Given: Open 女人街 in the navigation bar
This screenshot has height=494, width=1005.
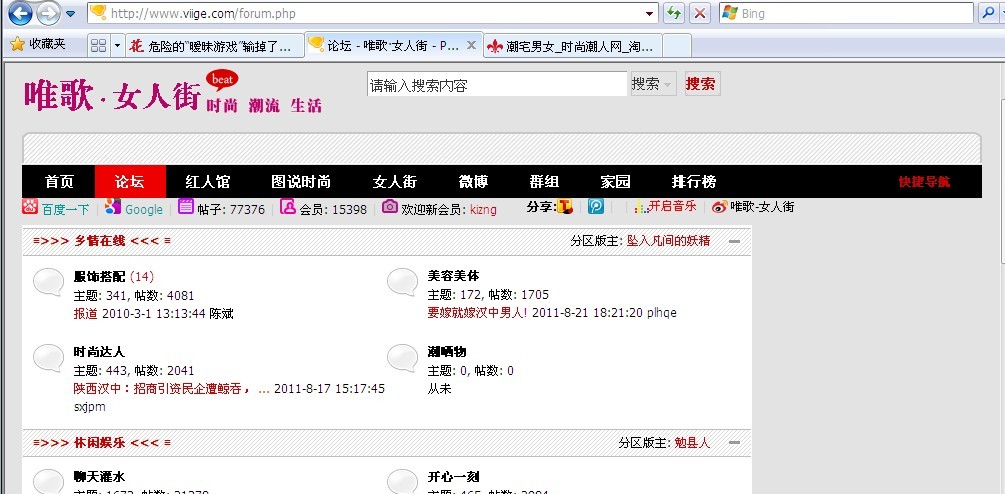Looking at the screenshot, I should click(395, 182).
